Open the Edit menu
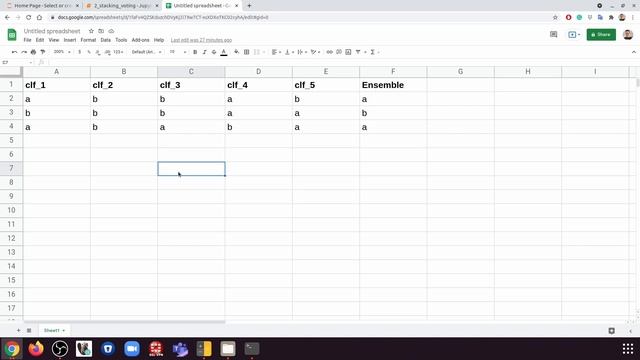 coord(40,40)
